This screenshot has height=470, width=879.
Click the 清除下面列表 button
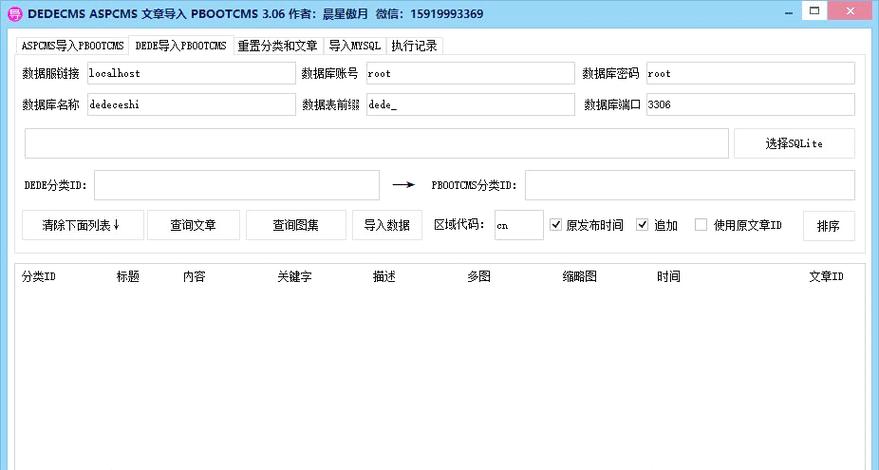[x=82, y=225]
